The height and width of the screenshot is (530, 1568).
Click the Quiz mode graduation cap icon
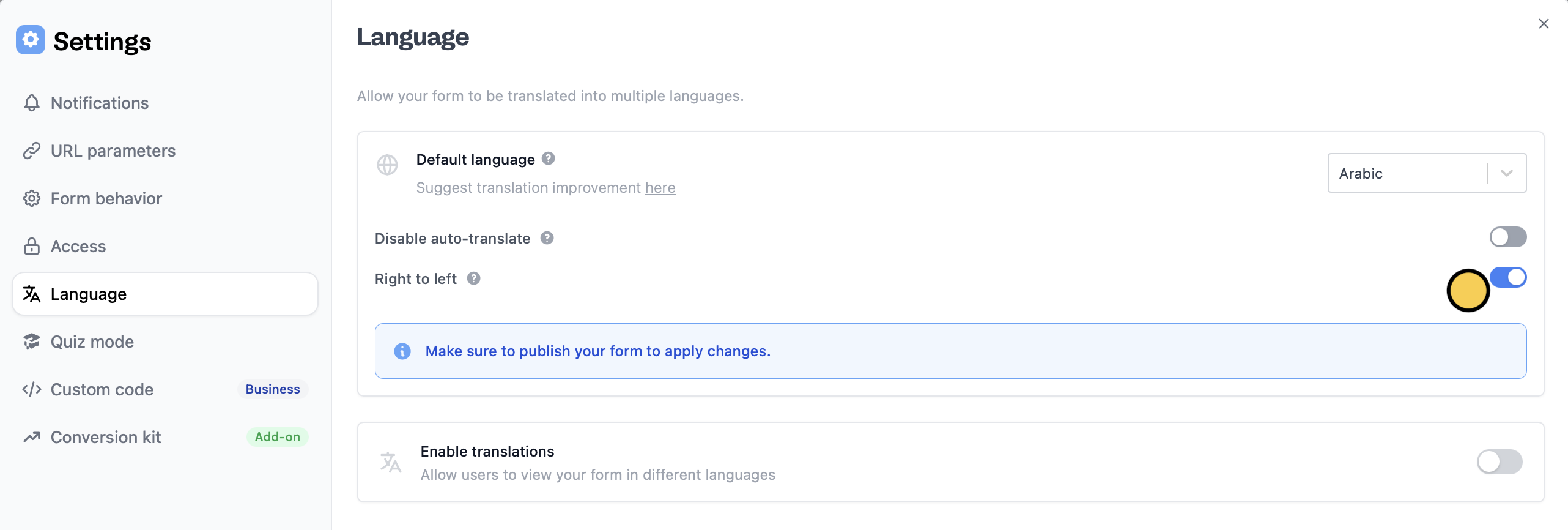[32, 342]
